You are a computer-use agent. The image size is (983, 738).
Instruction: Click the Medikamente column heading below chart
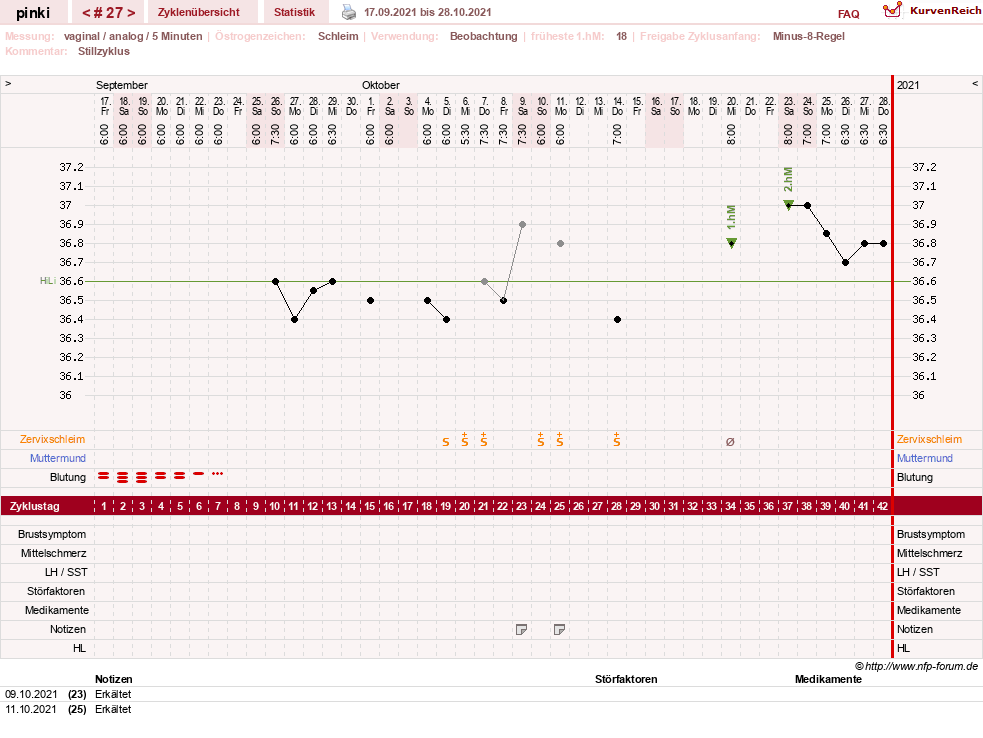coord(828,679)
